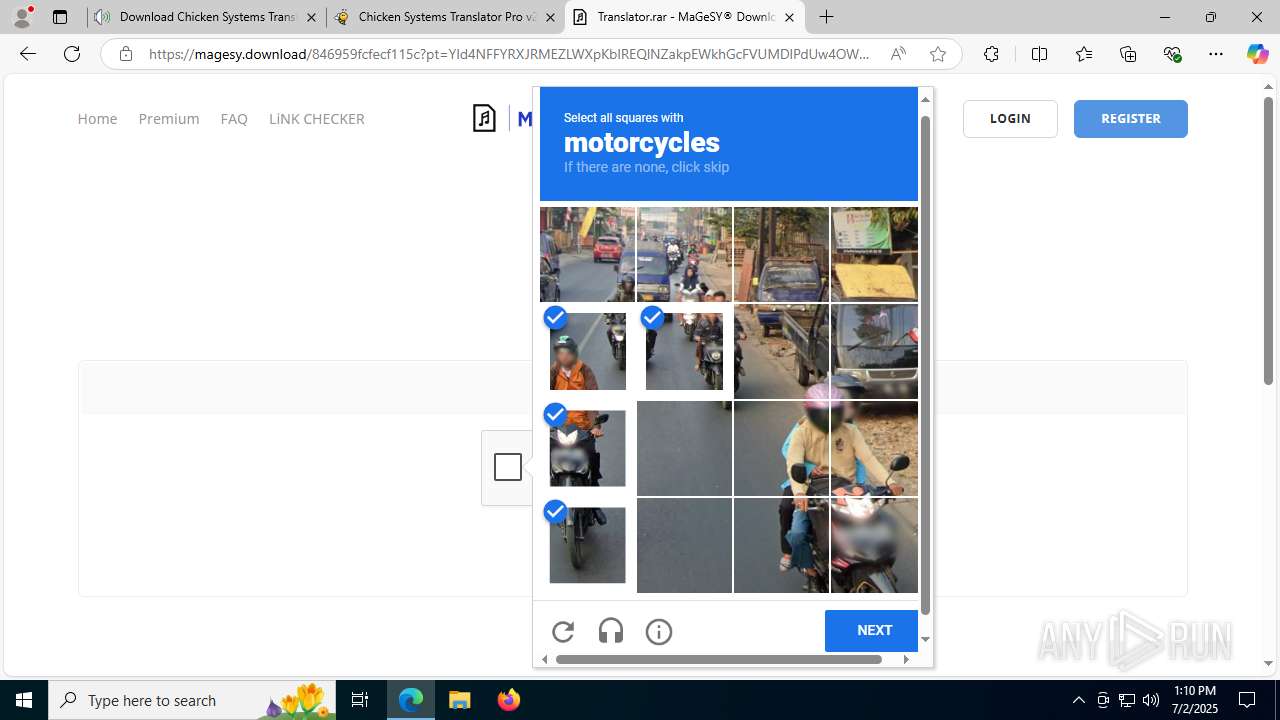The height and width of the screenshot is (720, 1280).
Task: Open the Home link
Action: (97, 118)
